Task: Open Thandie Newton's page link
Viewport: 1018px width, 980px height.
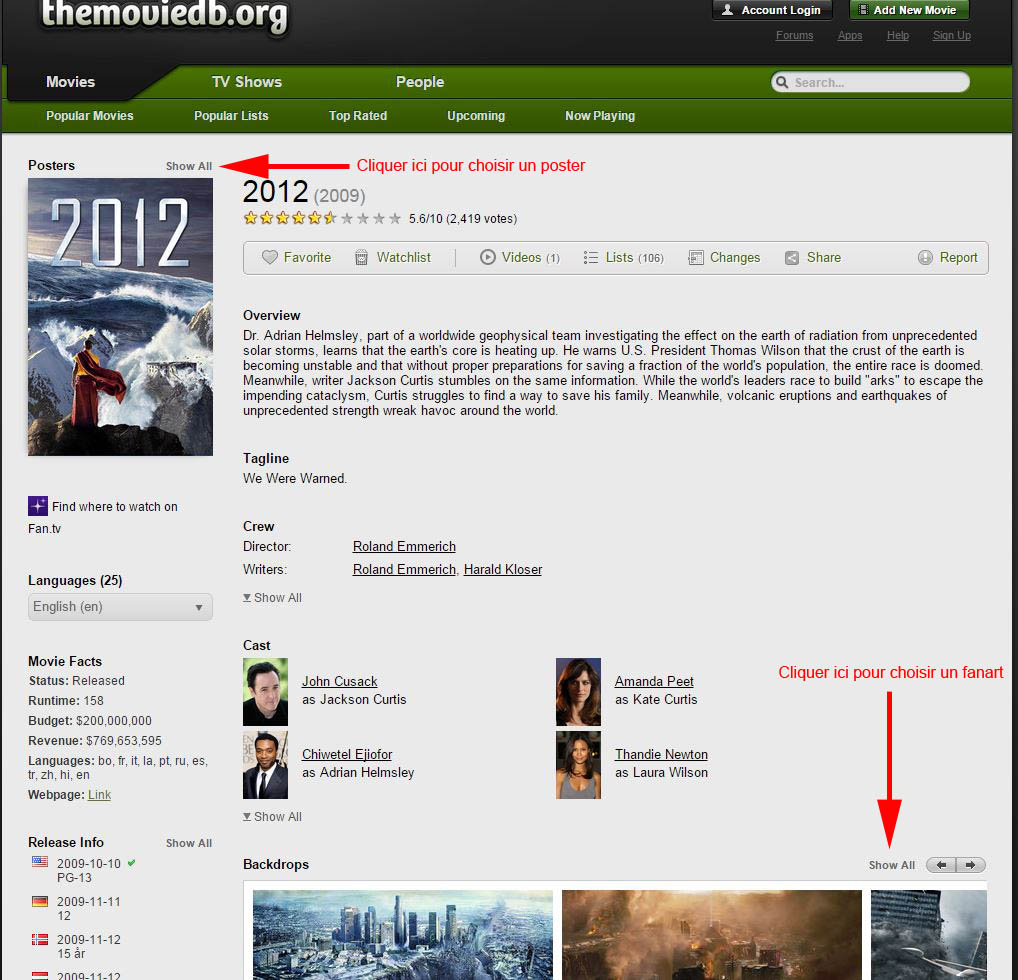Action: point(662,754)
